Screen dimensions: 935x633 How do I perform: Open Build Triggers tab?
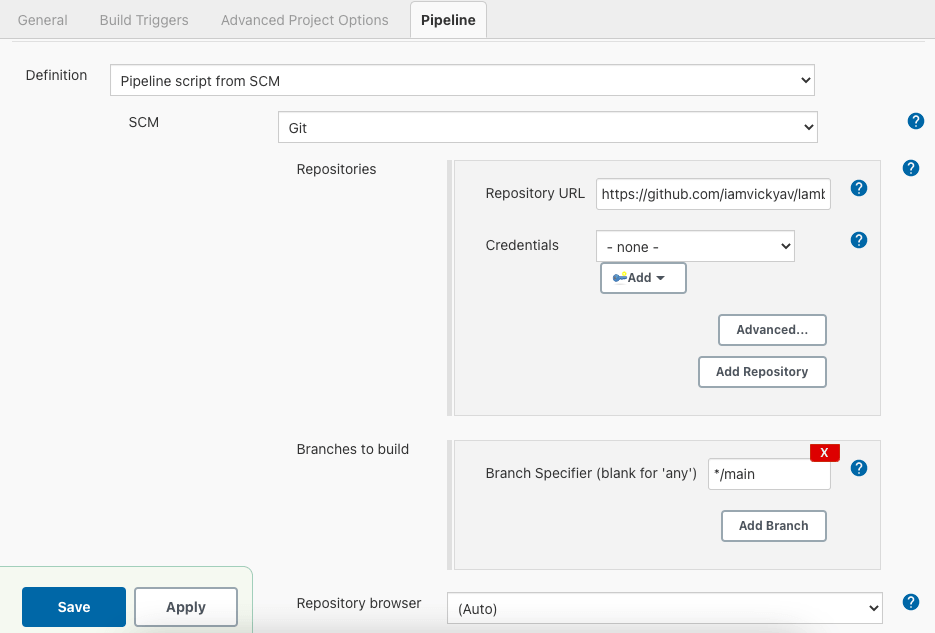(144, 20)
